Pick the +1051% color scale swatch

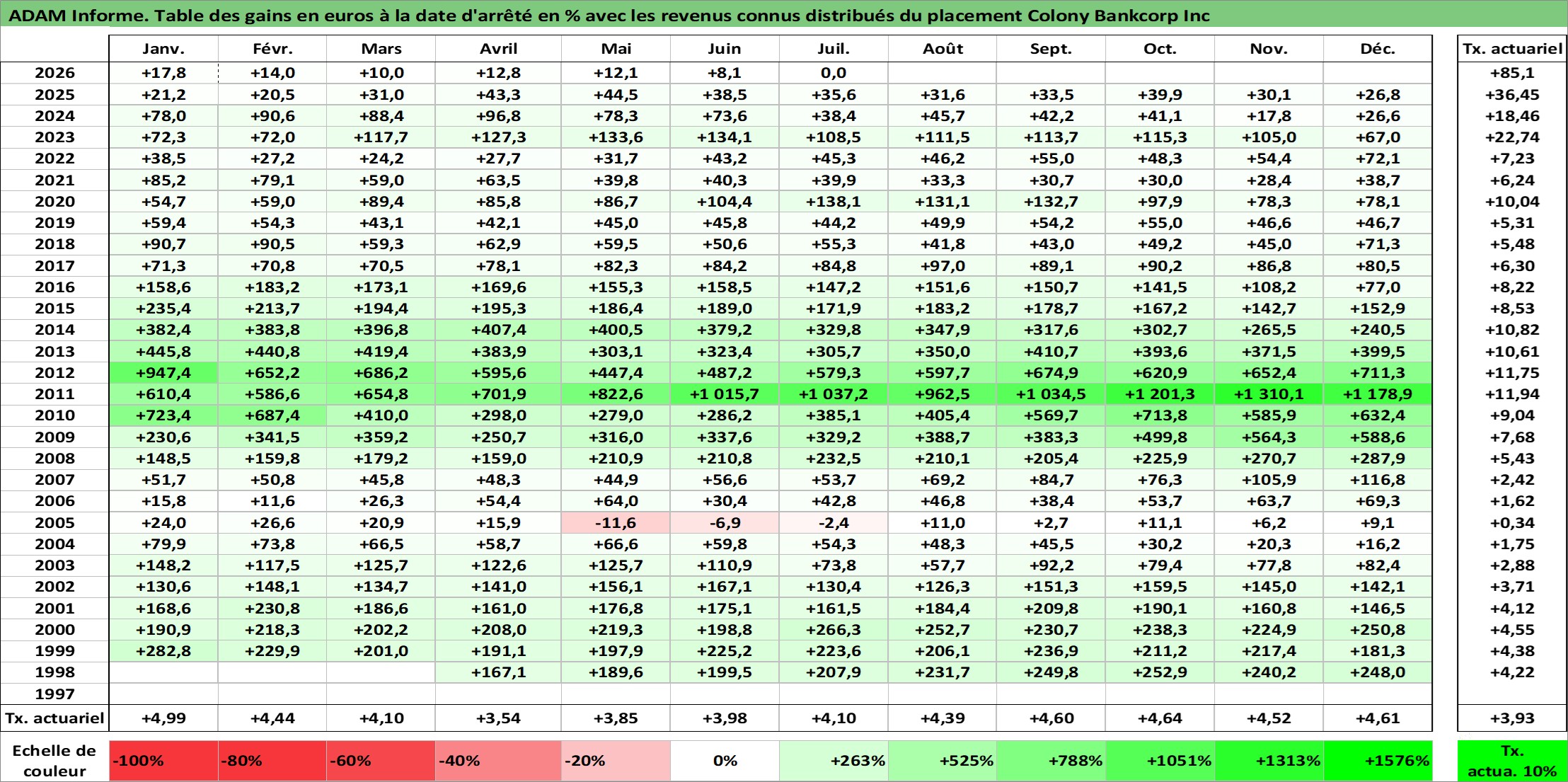[1160, 761]
